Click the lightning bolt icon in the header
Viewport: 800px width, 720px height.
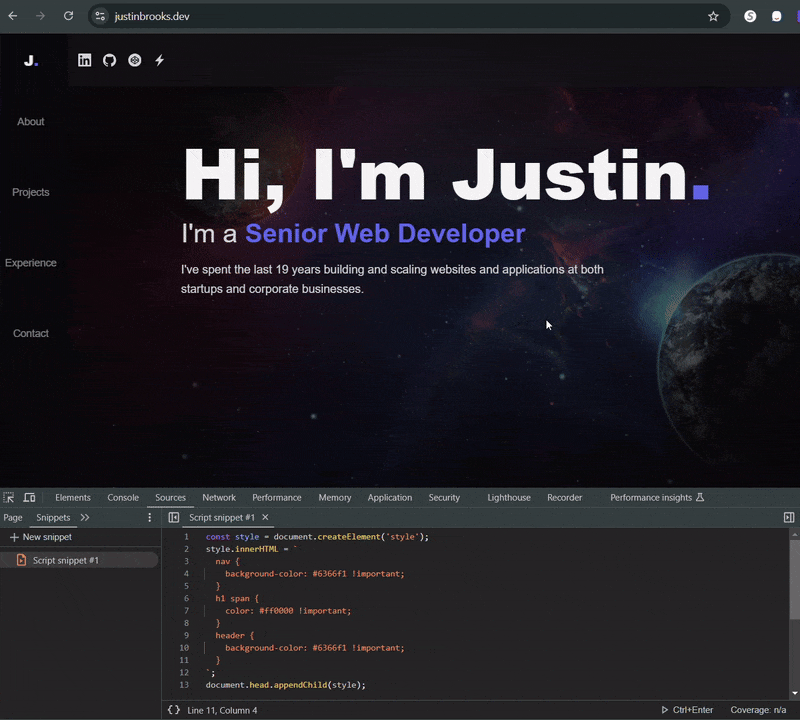pyautogui.click(x=160, y=60)
